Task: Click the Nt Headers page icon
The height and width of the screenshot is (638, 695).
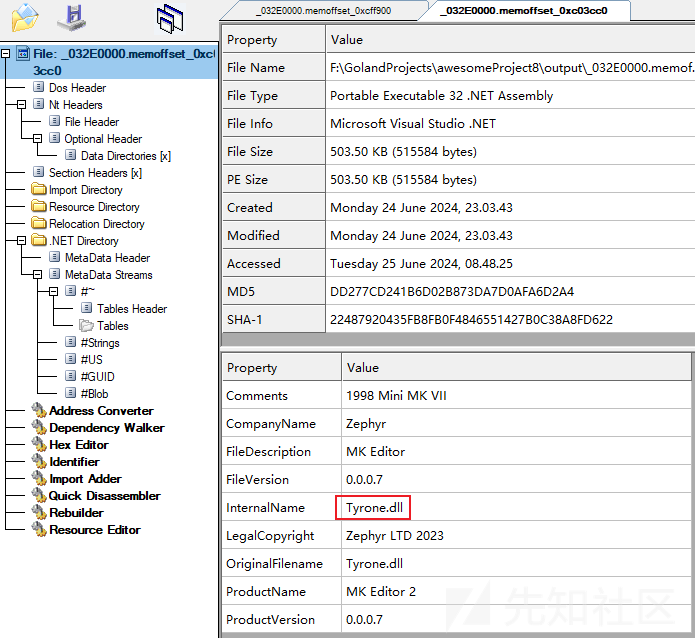Action: 39,104
